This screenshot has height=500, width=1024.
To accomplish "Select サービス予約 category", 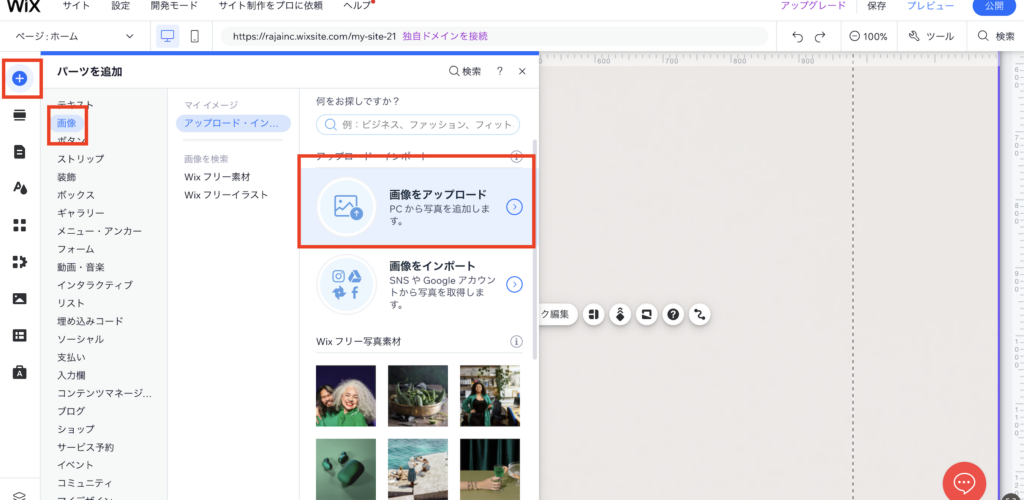I will [86, 447].
